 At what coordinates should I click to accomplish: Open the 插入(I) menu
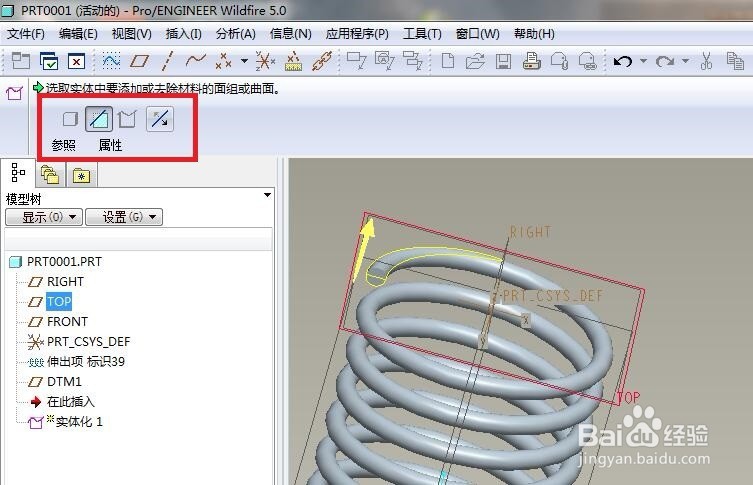click(x=183, y=34)
